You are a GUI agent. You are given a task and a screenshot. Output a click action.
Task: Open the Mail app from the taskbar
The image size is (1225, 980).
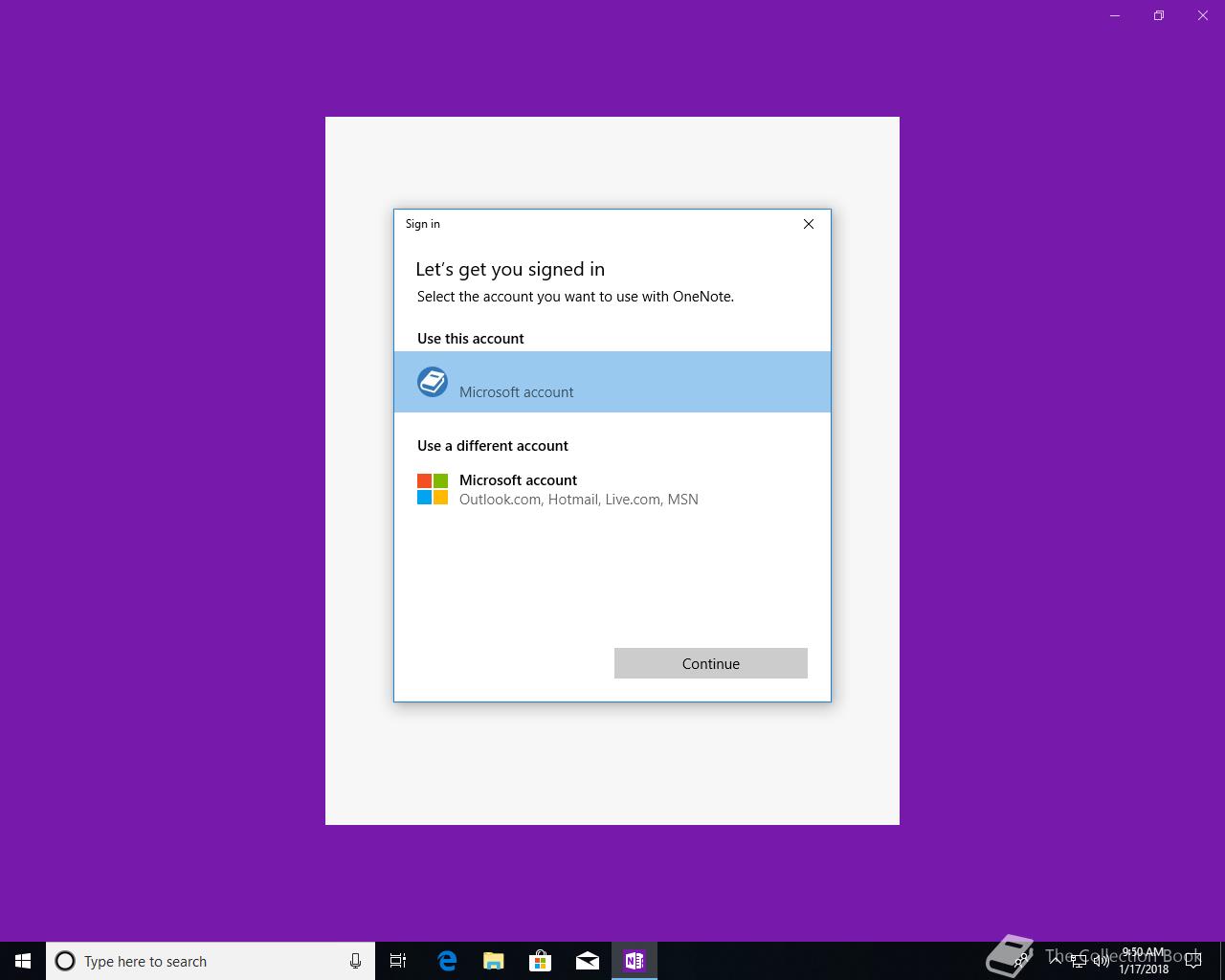pos(588,961)
